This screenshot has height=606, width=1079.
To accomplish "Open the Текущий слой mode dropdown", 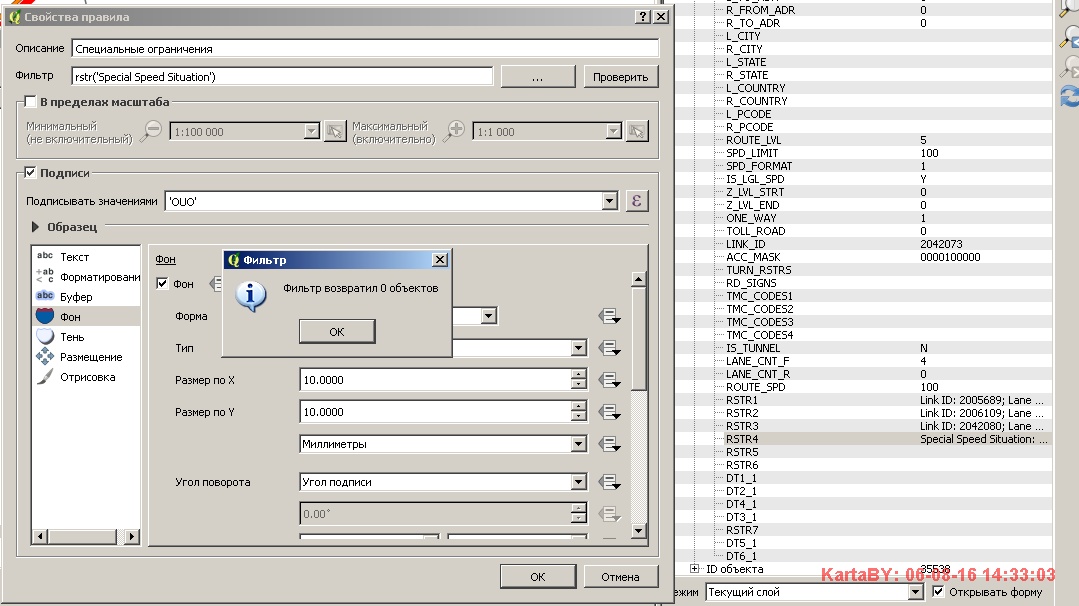I will click(918, 592).
